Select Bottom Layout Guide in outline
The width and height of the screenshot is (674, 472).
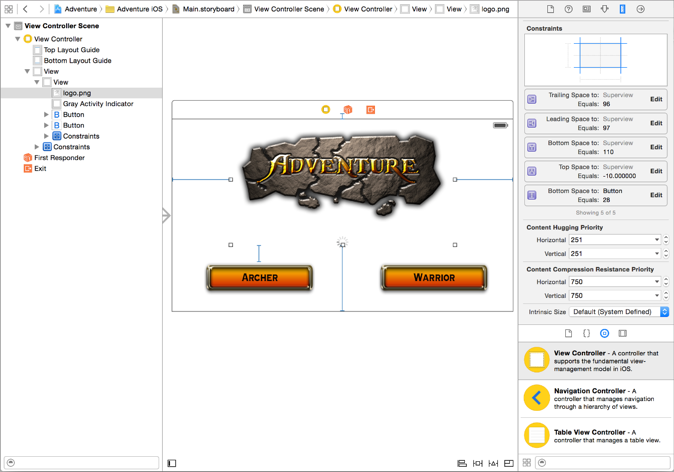click(77, 61)
